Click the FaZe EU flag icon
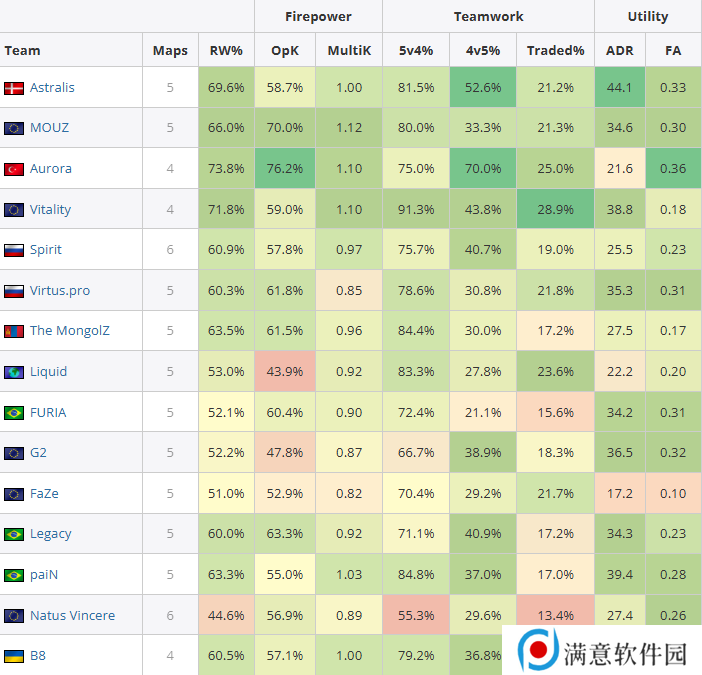The image size is (702, 675). [14, 494]
